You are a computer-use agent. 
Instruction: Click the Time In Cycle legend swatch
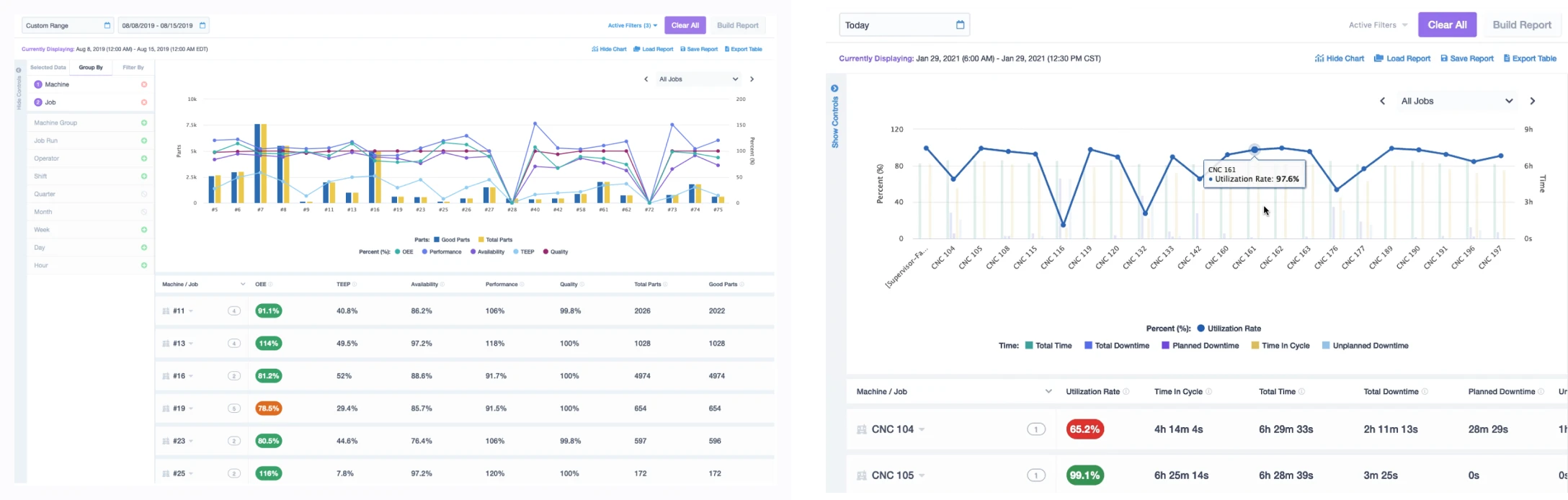coord(1255,346)
